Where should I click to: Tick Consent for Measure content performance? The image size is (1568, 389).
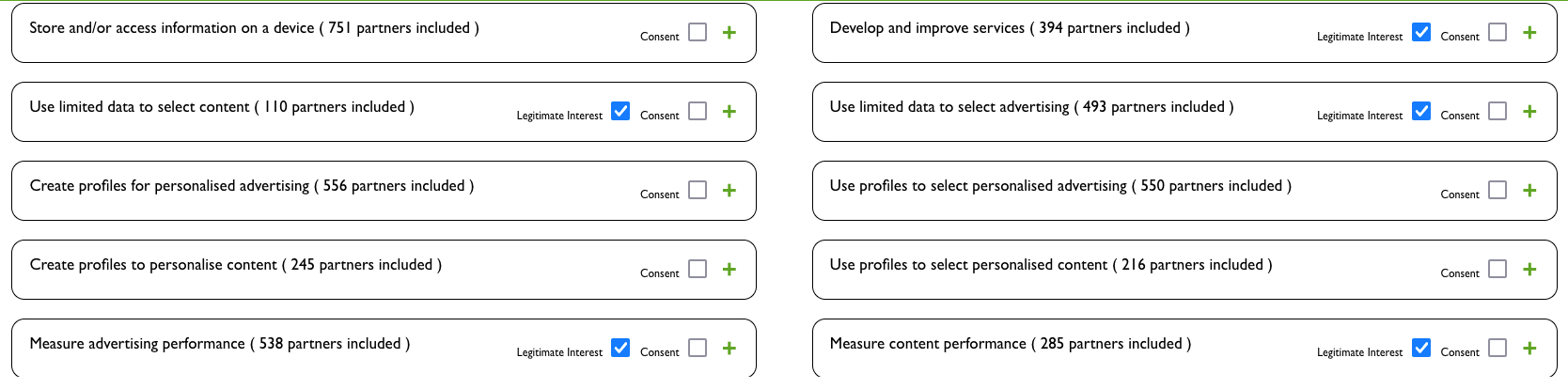(1497, 348)
